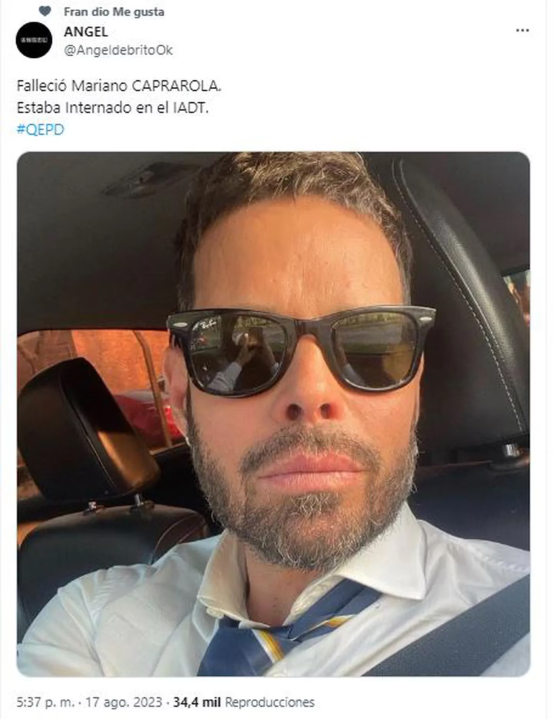Open the attached photo of the man in sunglasses
The height and width of the screenshot is (719, 553).
coord(273,414)
